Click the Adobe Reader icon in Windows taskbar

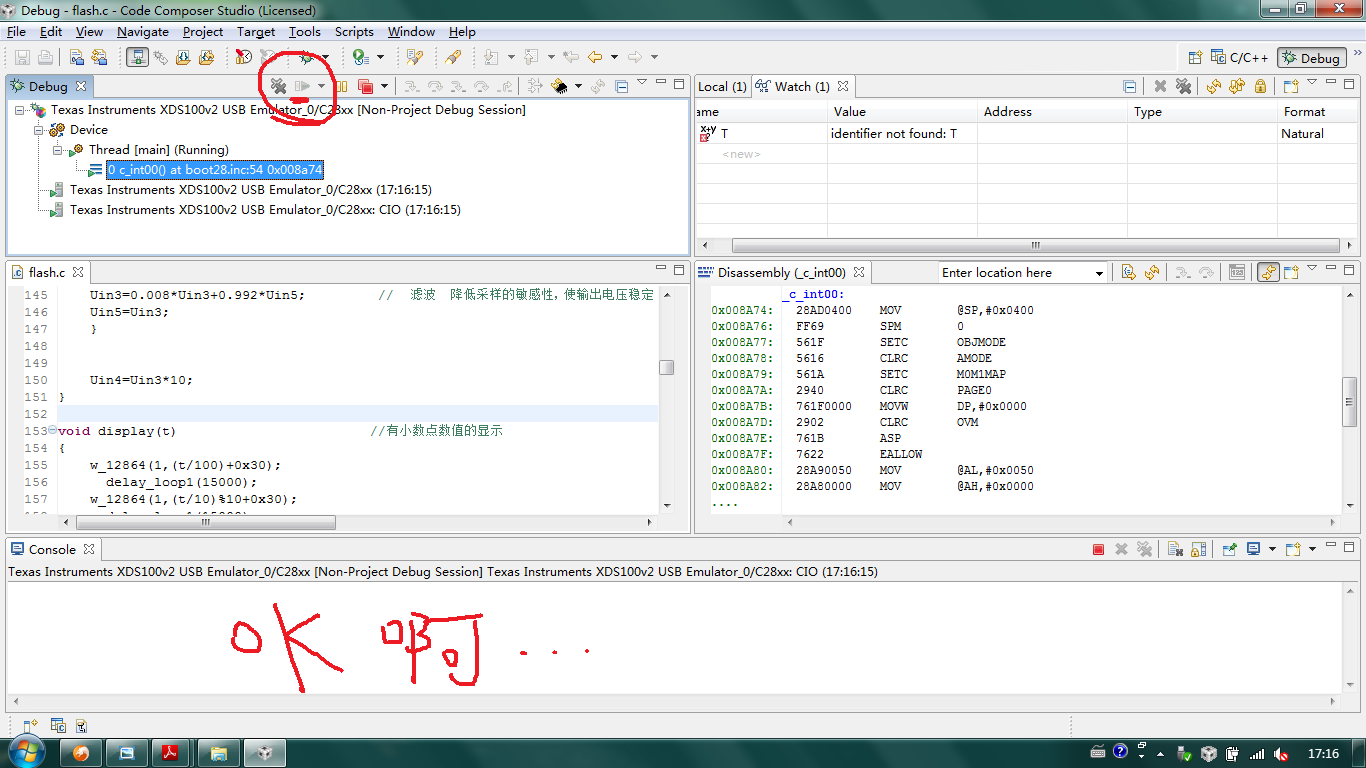tap(171, 752)
